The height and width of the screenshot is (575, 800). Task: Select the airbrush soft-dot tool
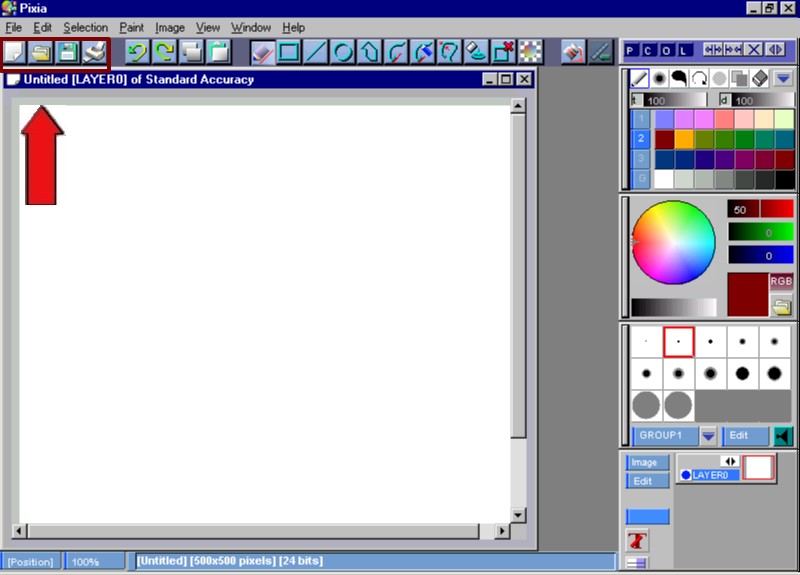(660, 78)
